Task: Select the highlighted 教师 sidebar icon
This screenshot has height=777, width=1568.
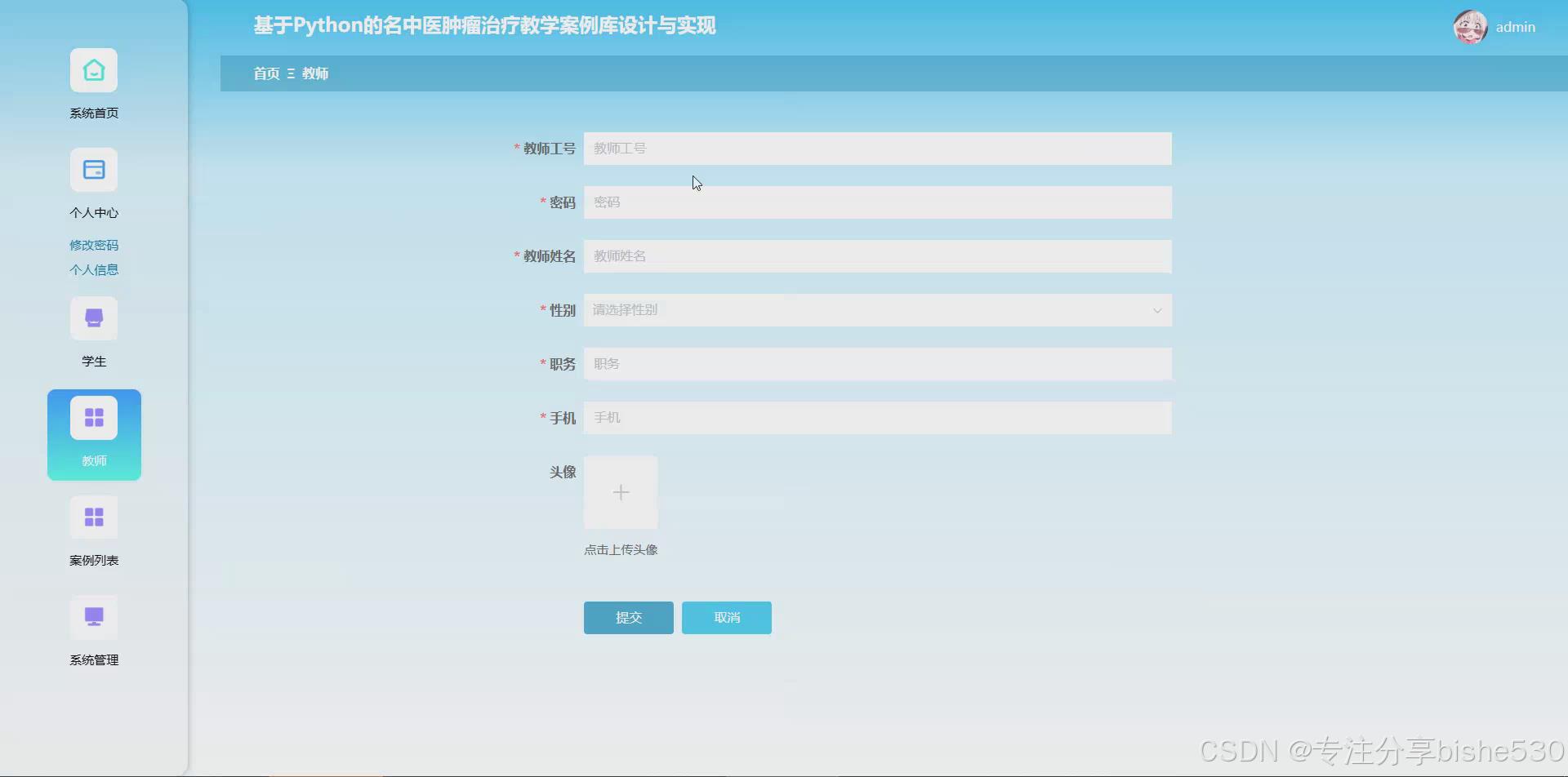Action: tap(93, 417)
